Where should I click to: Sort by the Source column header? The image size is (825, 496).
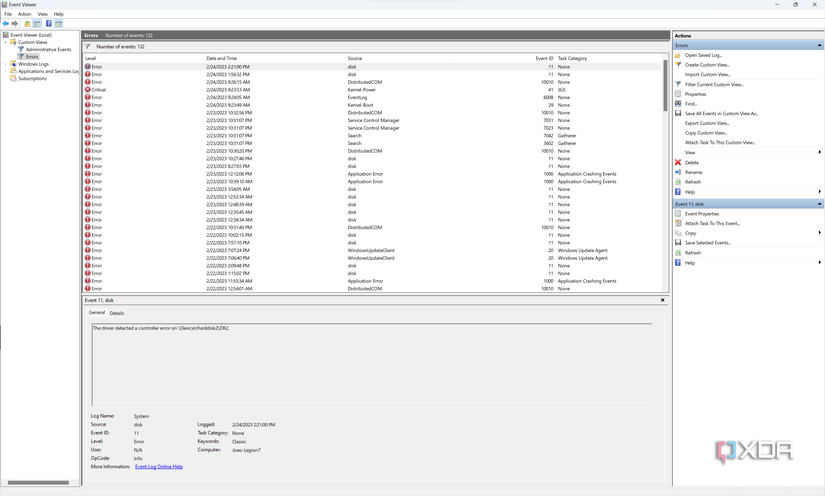[x=398, y=58]
